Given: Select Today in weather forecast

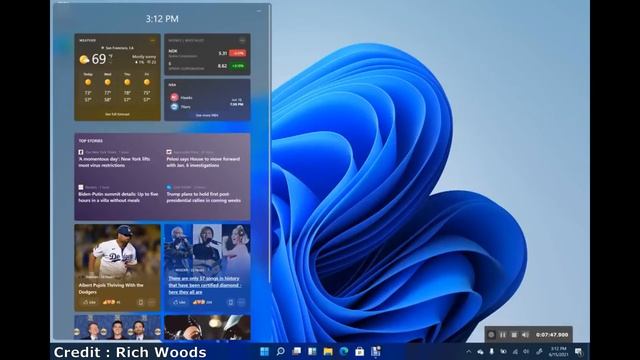Looking at the screenshot, I should tap(88, 87).
